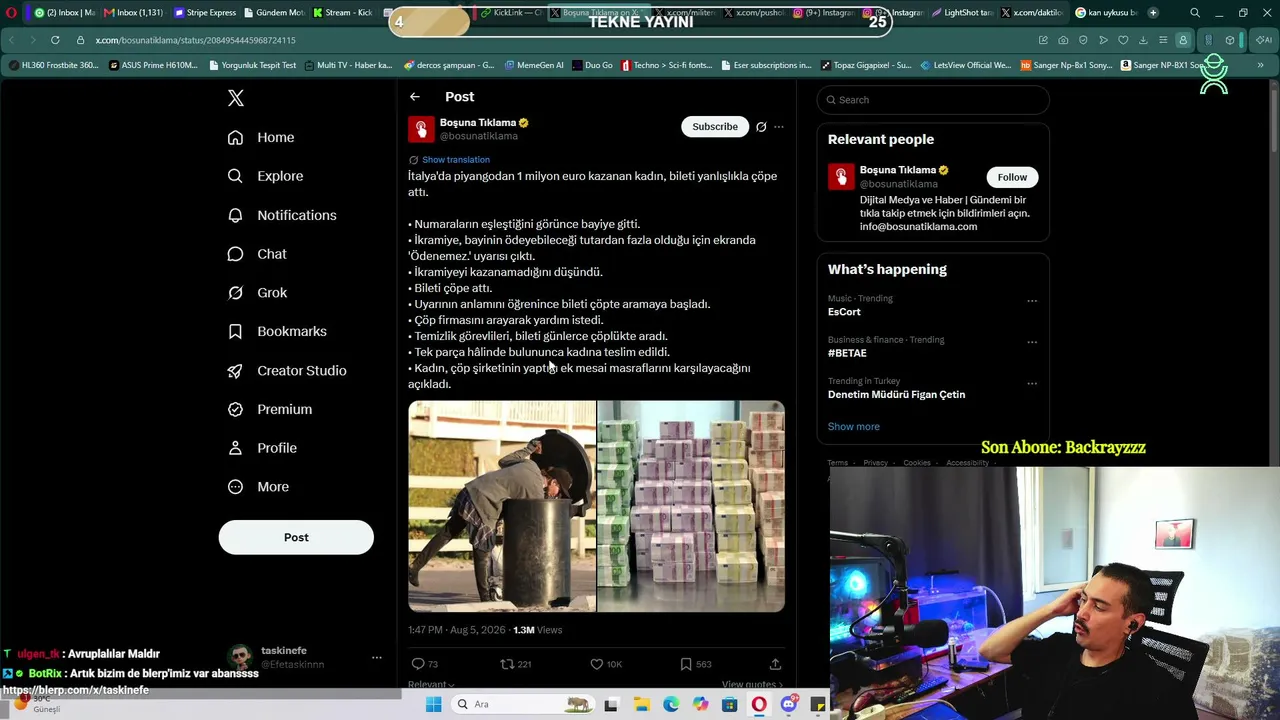Open the Boşuna Tıklama post author avatar
Image resolution: width=1280 pixels, height=720 pixels.
pyautogui.click(x=421, y=129)
